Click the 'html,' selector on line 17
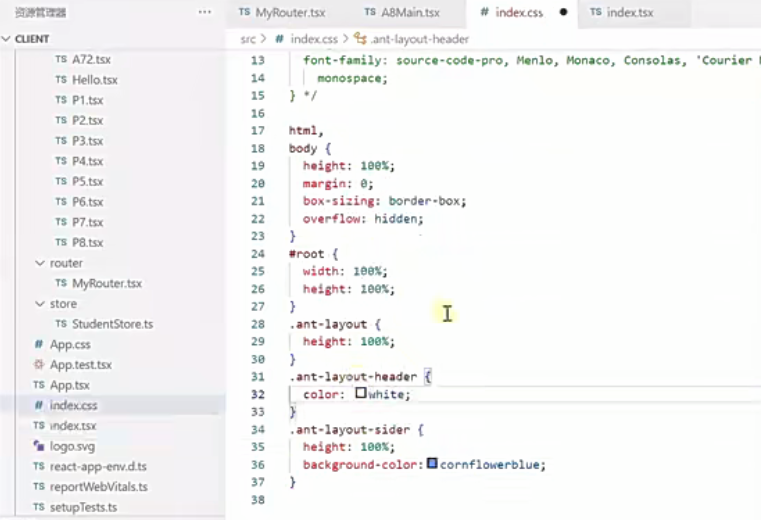The width and height of the screenshot is (761, 520). (x=306, y=131)
